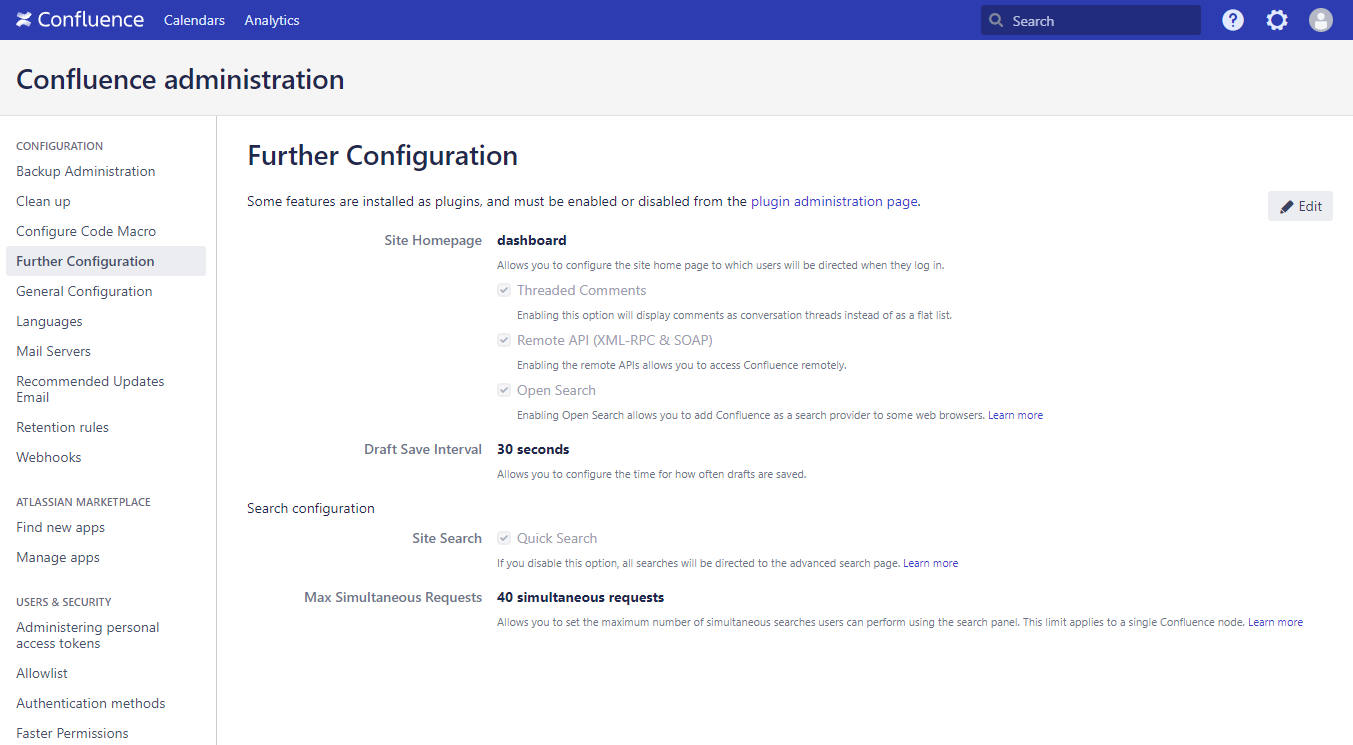Toggle the Remote API checkbox
Viewport: 1353px width, 745px height.
(x=504, y=340)
